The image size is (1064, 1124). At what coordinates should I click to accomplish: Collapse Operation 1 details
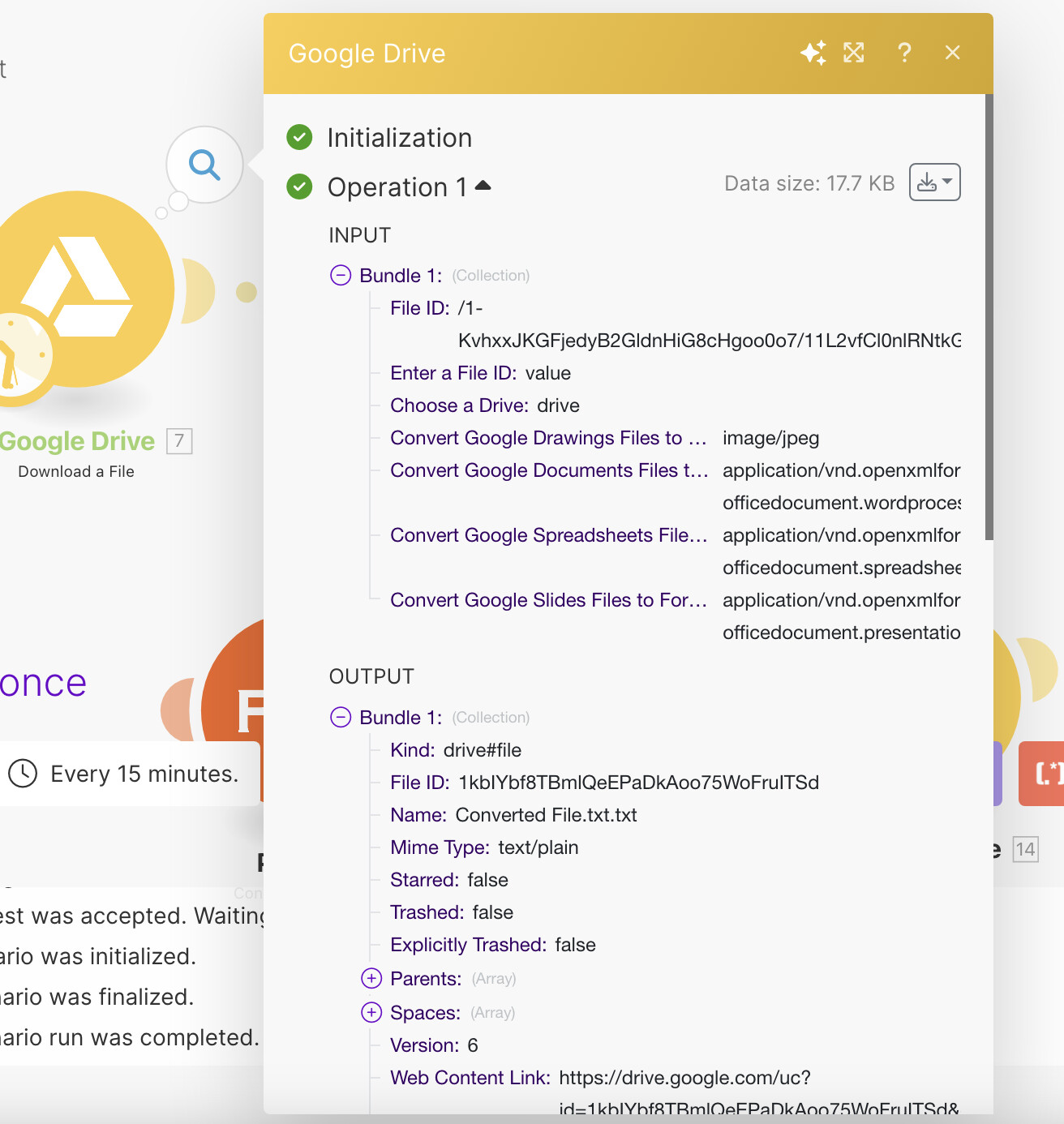[x=483, y=186]
